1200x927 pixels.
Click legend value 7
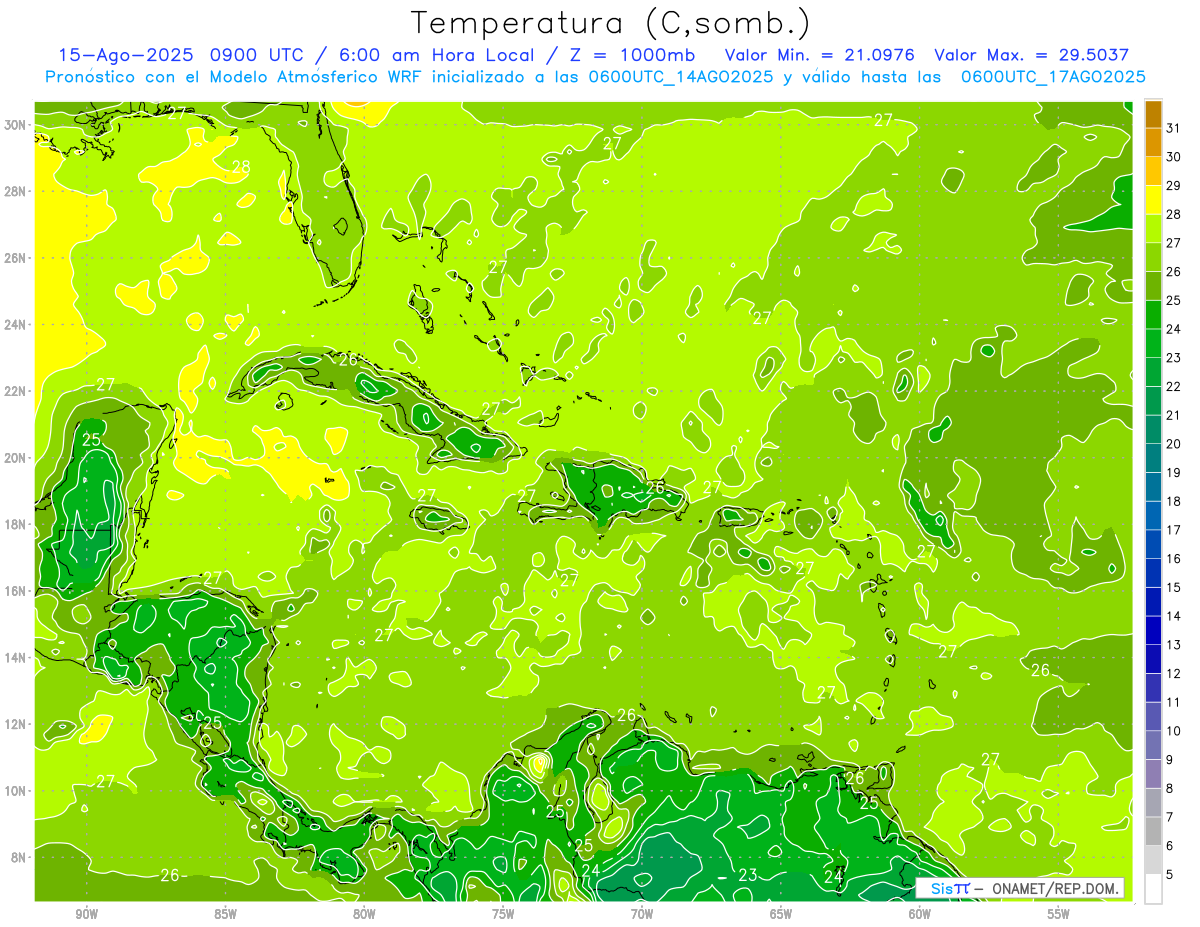1170,817
